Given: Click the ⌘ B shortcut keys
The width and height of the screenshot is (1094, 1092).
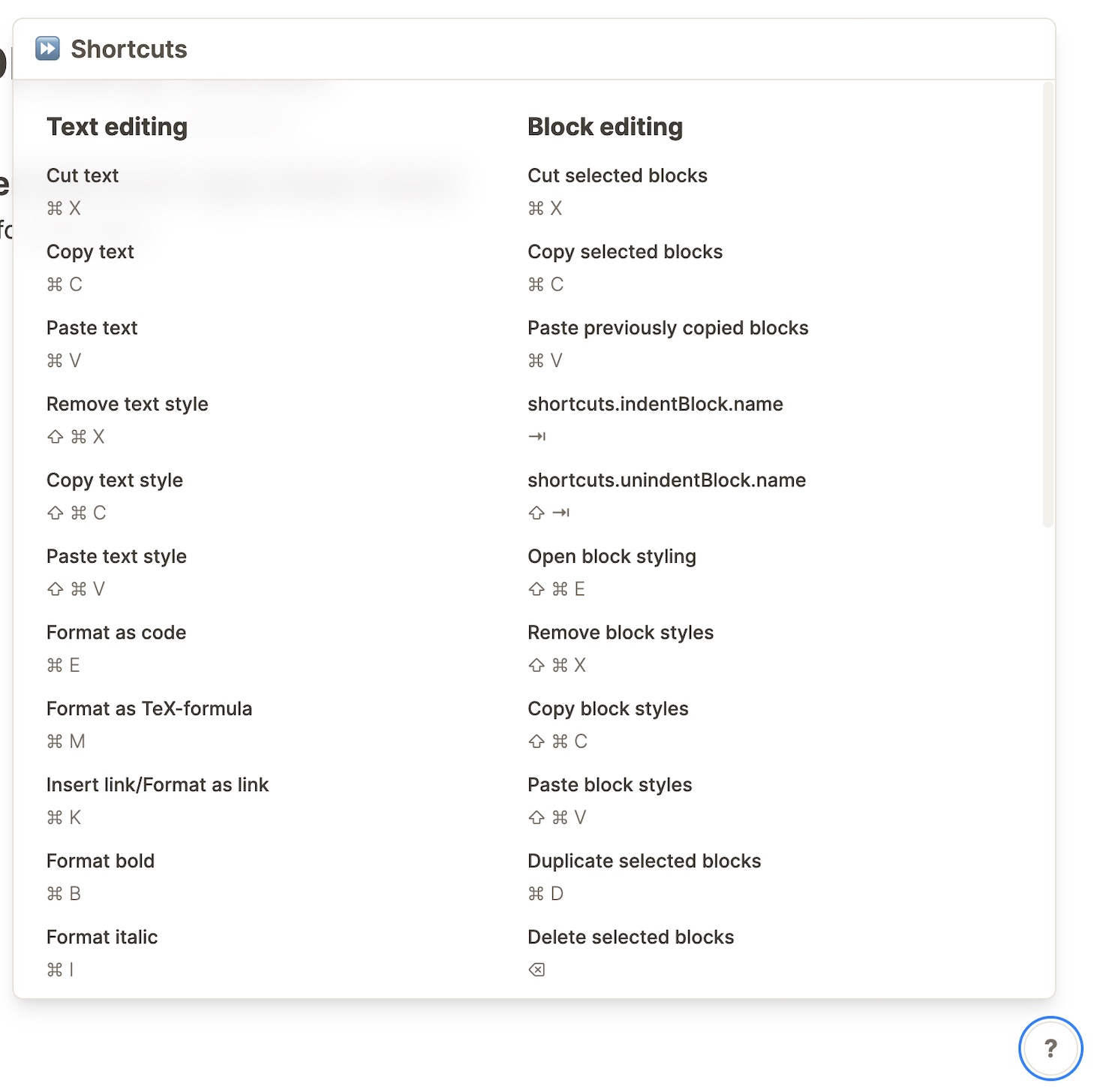Looking at the screenshot, I should 64,894.
